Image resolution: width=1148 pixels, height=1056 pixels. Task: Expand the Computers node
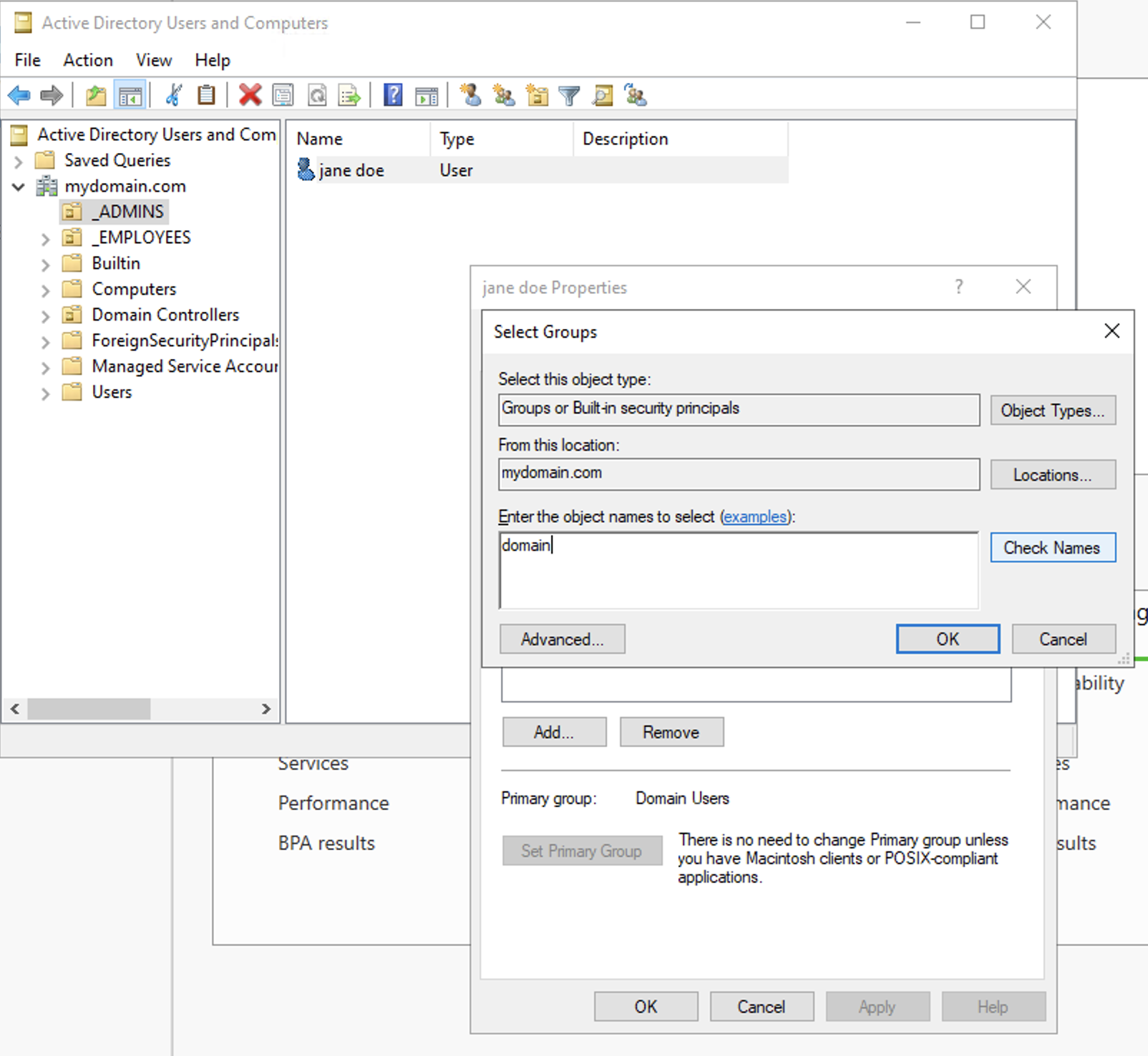(45, 290)
